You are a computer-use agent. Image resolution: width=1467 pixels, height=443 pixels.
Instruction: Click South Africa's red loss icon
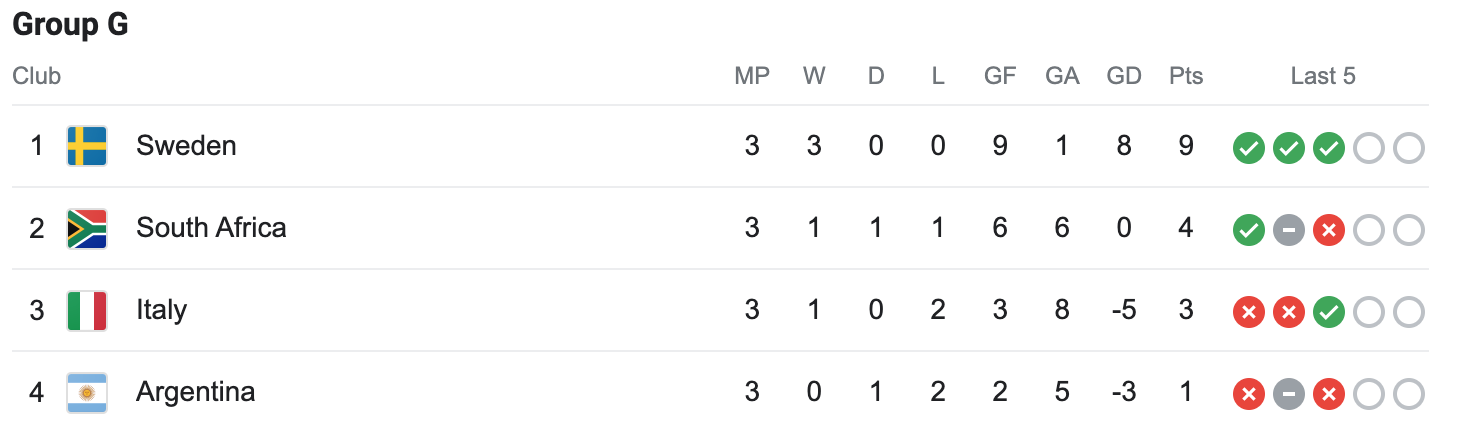coord(1328,231)
